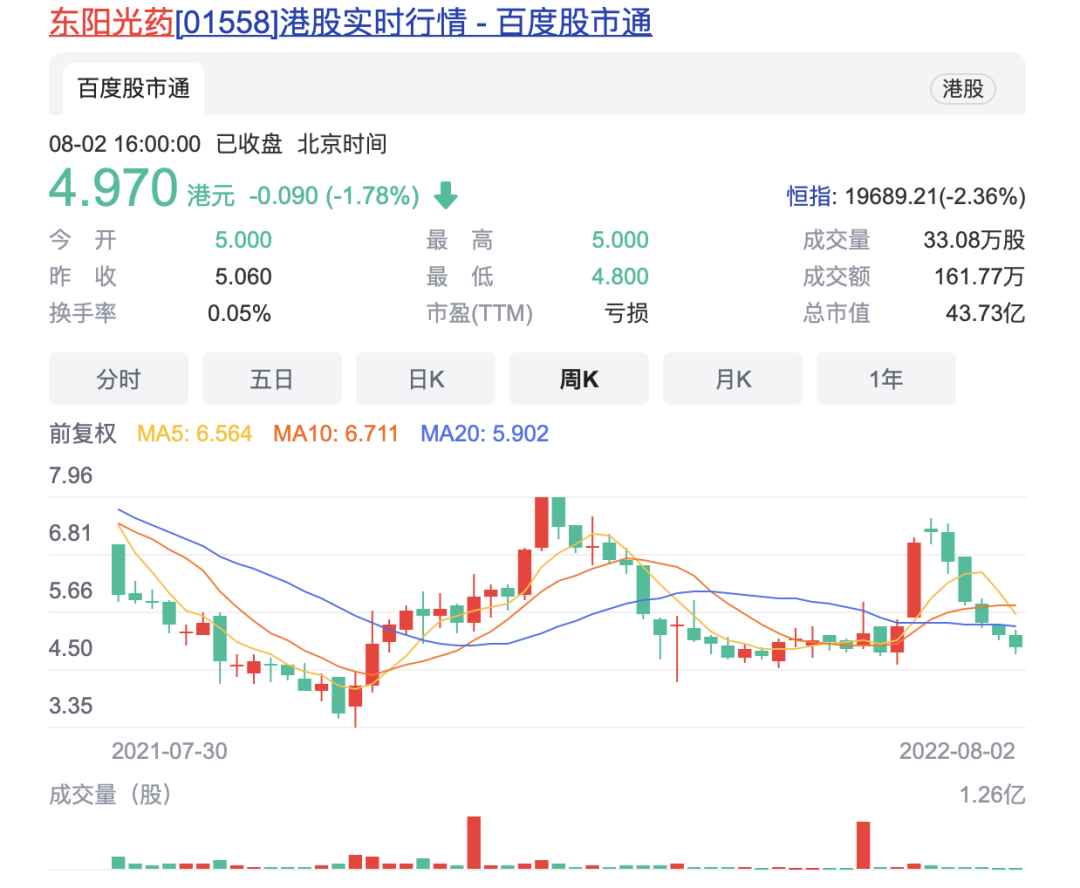
Task: Click the 2021-07-30 start date label
Action: (169, 750)
